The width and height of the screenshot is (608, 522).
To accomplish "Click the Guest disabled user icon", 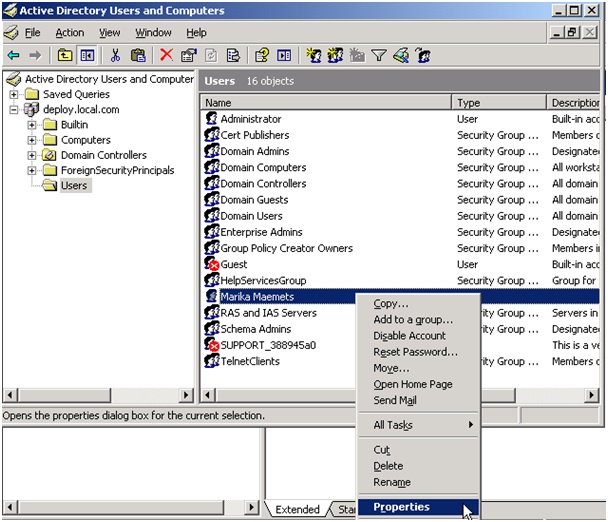I will click(x=212, y=264).
